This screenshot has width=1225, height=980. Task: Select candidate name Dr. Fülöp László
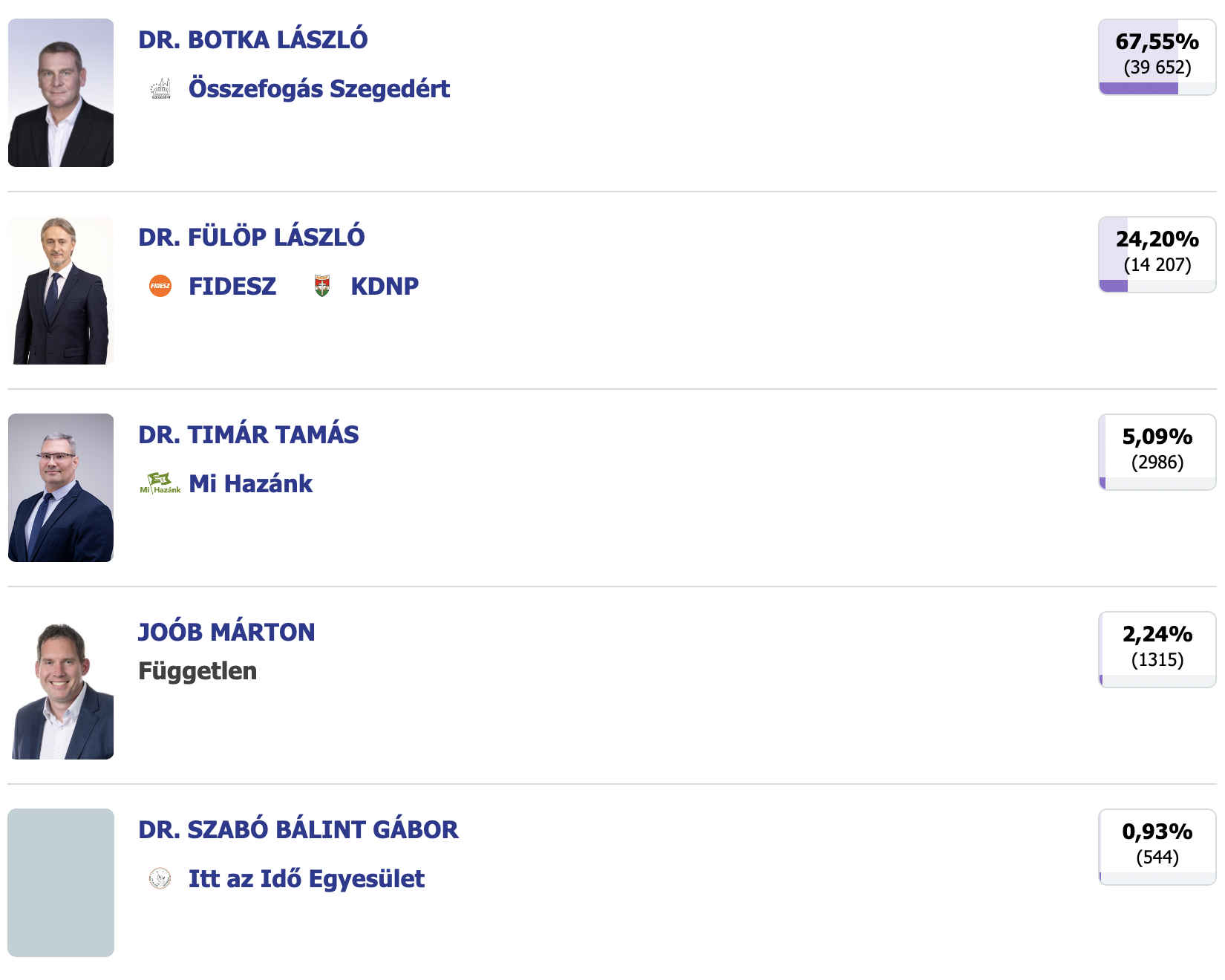click(x=252, y=238)
